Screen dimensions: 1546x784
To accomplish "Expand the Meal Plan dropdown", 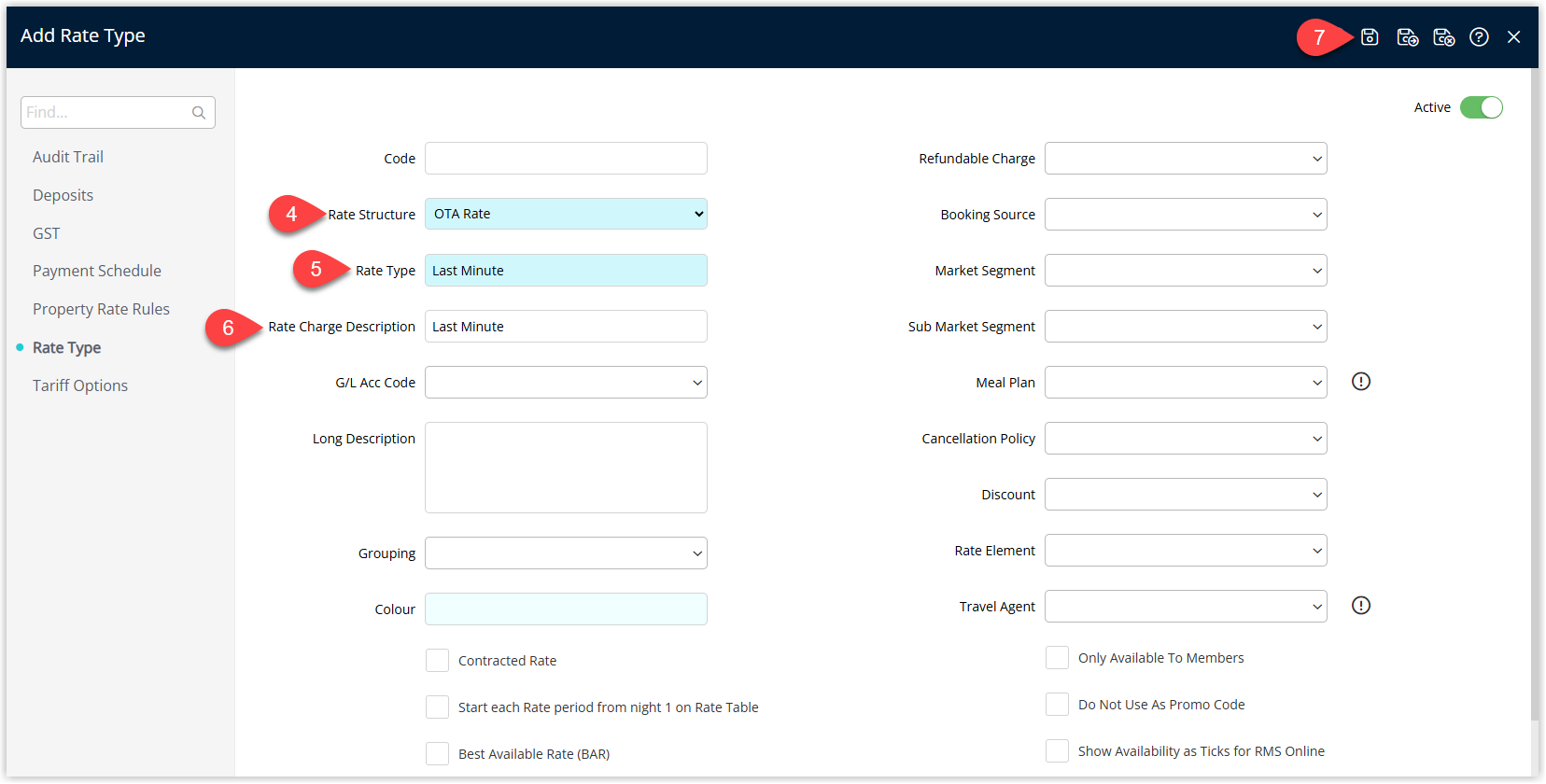I will [x=1186, y=382].
